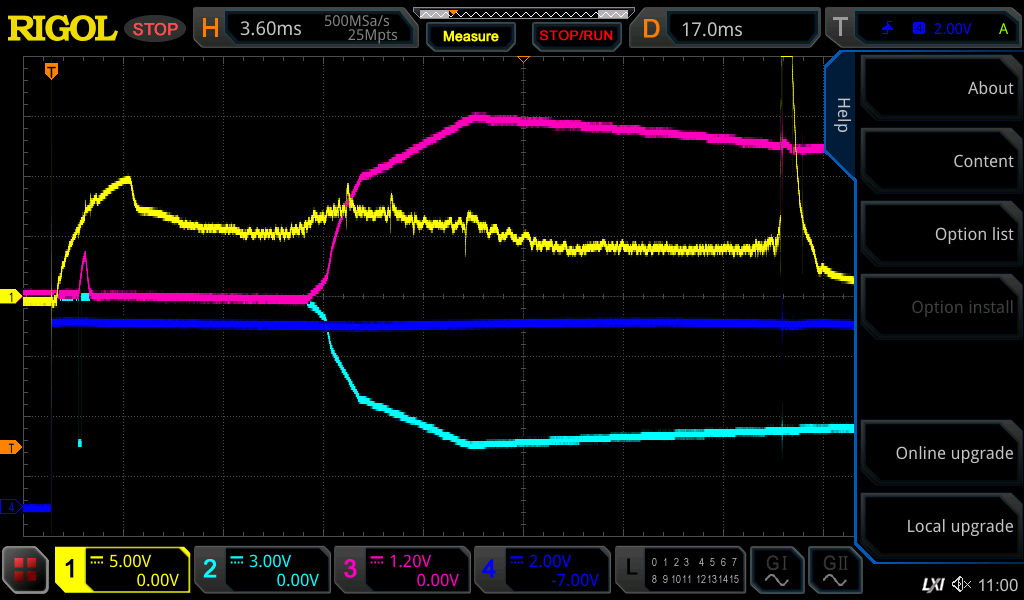This screenshot has height=600, width=1024.
Task: Select About in the Help menu
Action: click(x=940, y=88)
